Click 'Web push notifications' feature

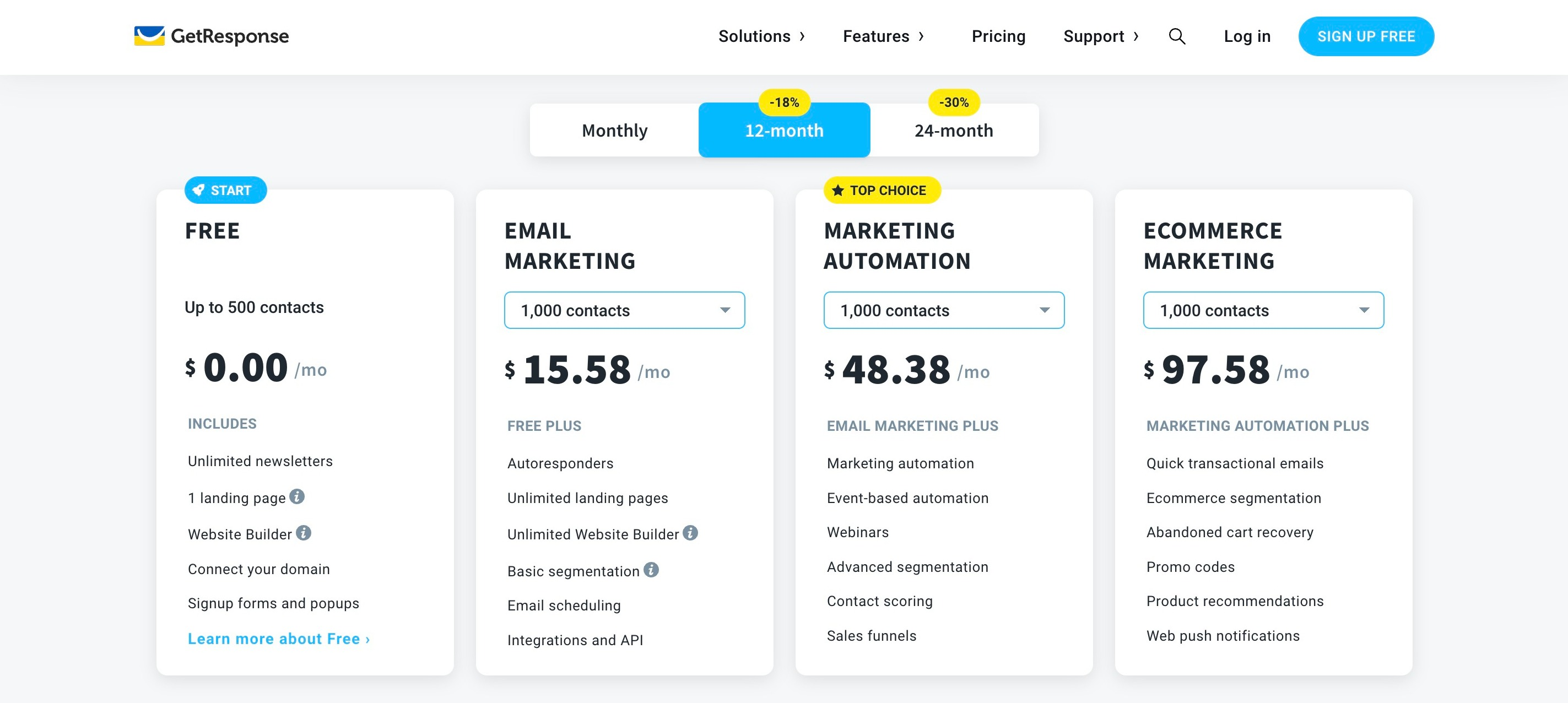(1223, 636)
